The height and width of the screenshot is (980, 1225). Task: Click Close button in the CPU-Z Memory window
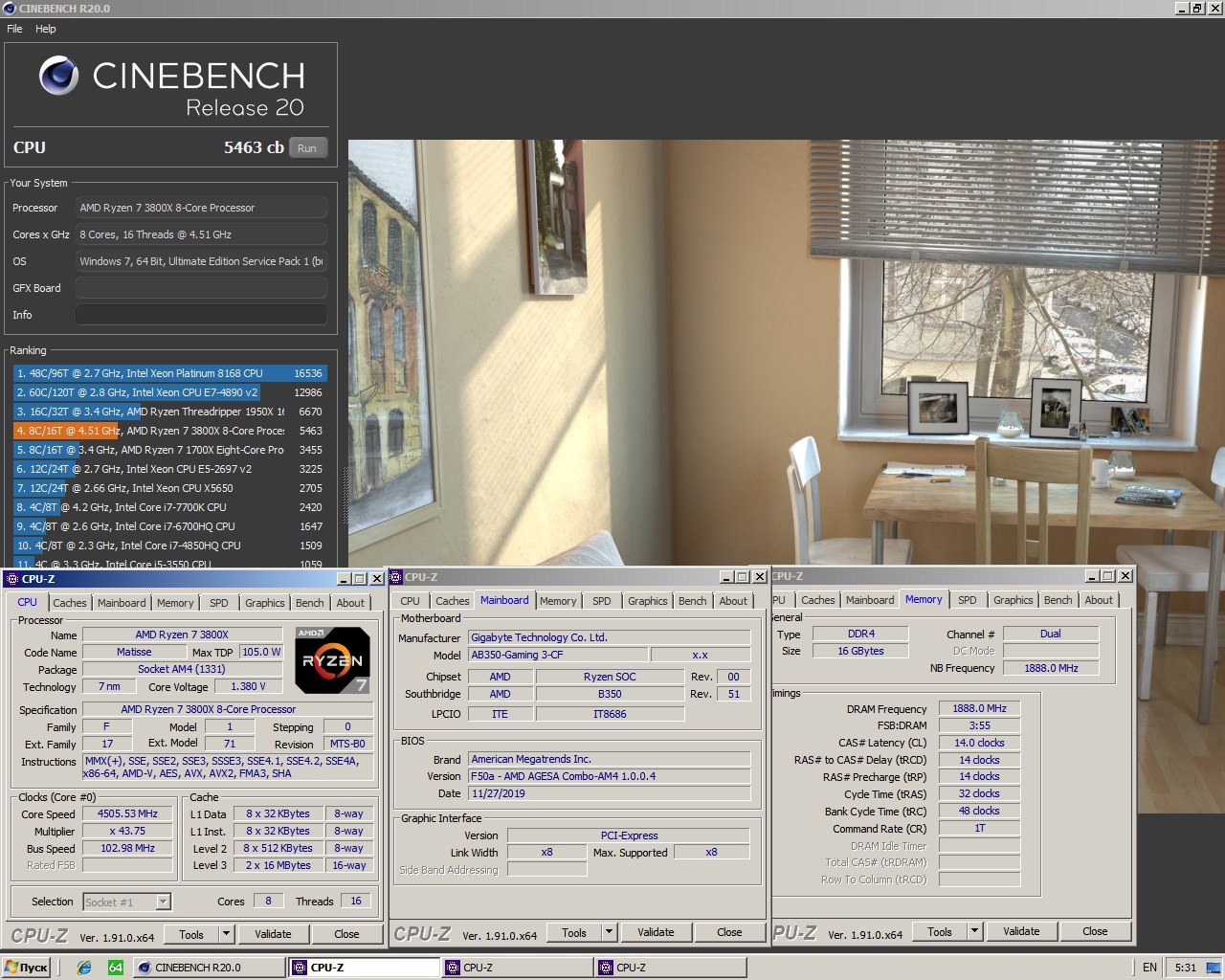pos(1096,931)
